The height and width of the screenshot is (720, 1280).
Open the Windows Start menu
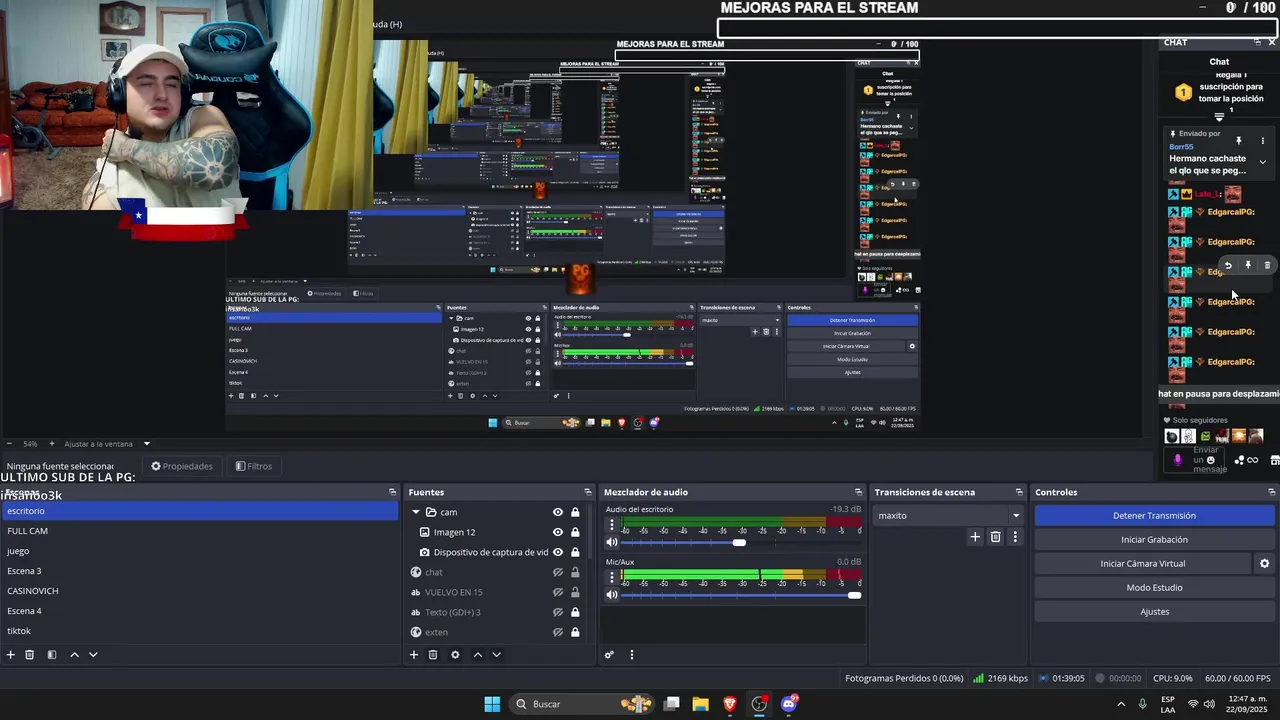(x=492, y=704)
